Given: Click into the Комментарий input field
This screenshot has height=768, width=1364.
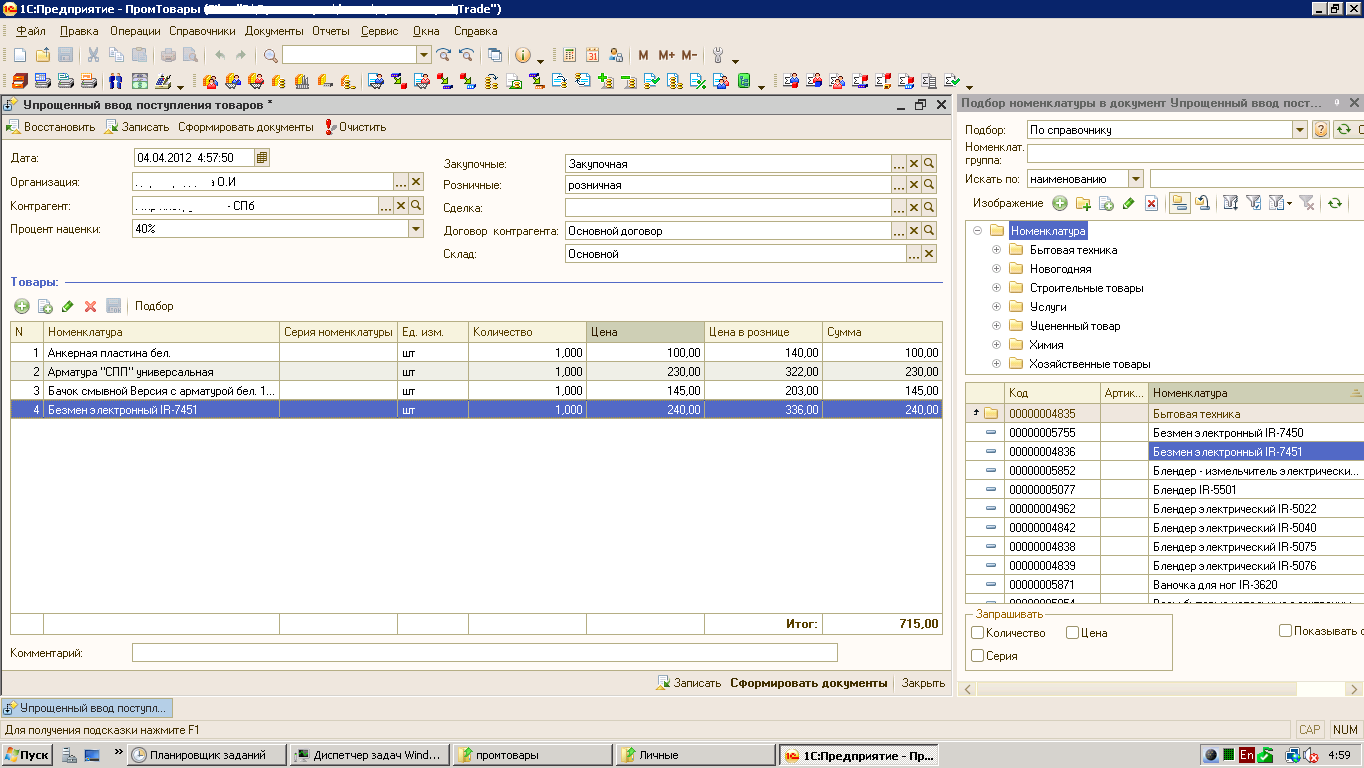Looking at the screenshot, I should point(485,653).
